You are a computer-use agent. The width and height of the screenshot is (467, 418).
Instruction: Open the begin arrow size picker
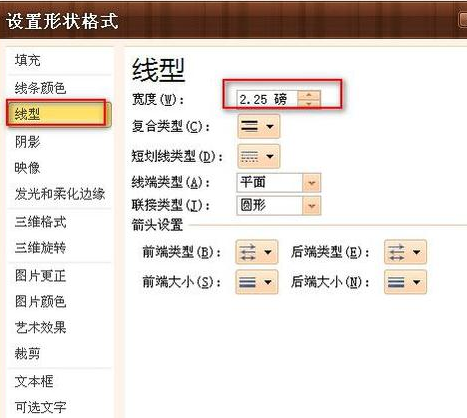tap(257, 282)
